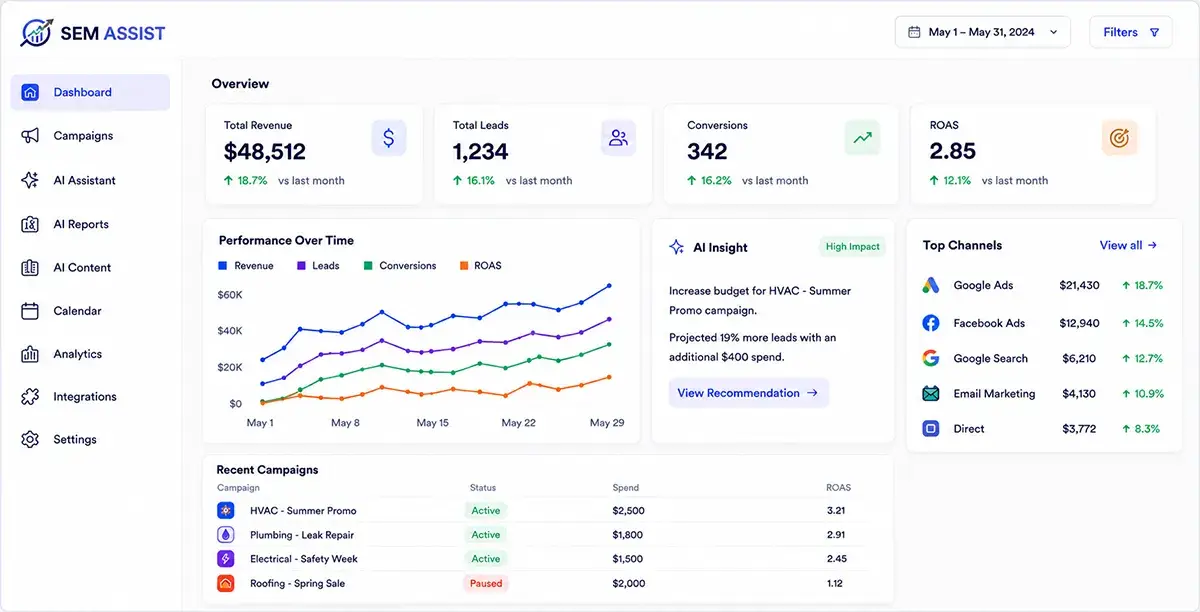
Task: Click the Settings gear icon
Action: coord(30,440)
